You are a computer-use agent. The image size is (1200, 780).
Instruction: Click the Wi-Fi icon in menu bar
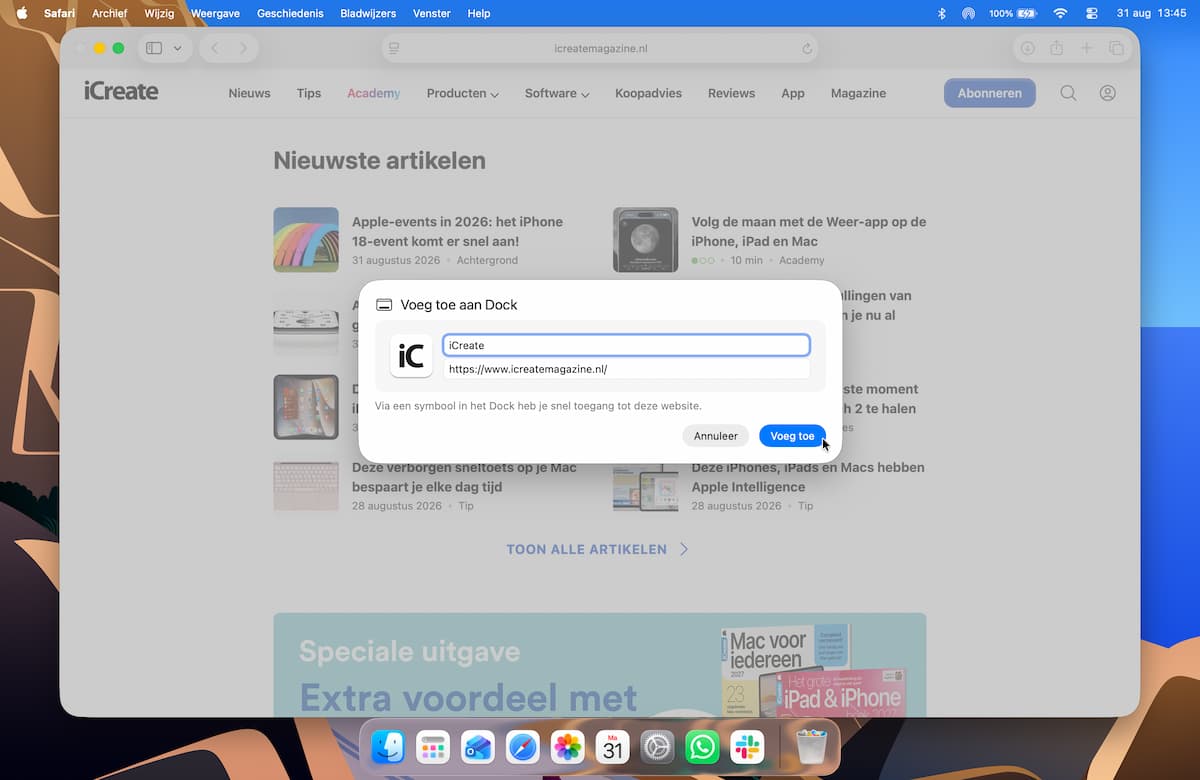pyautogui.click(x=1060, y=13)
